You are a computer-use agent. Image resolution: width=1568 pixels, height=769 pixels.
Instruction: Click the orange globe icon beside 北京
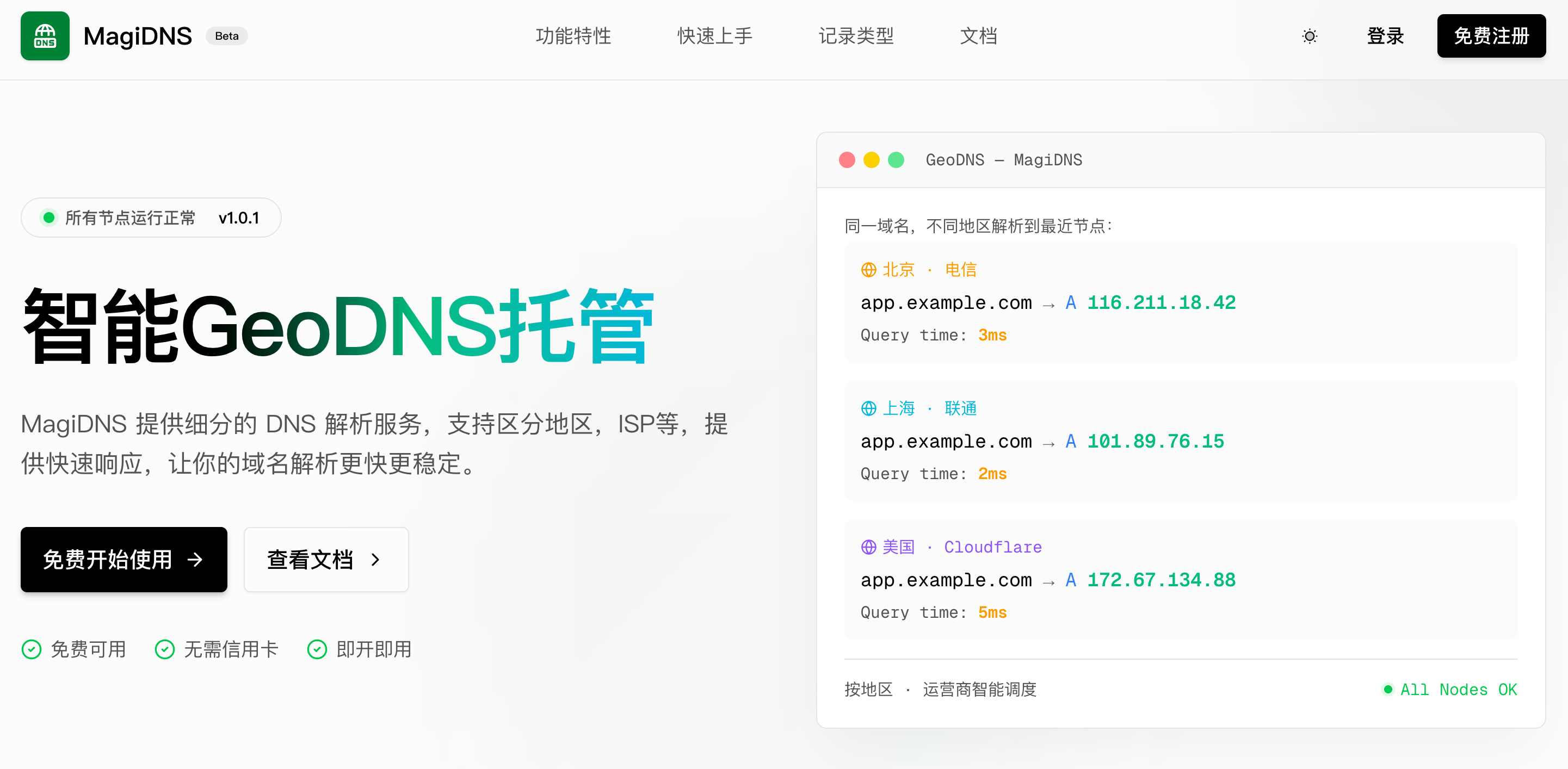click(x=869, y=270)
